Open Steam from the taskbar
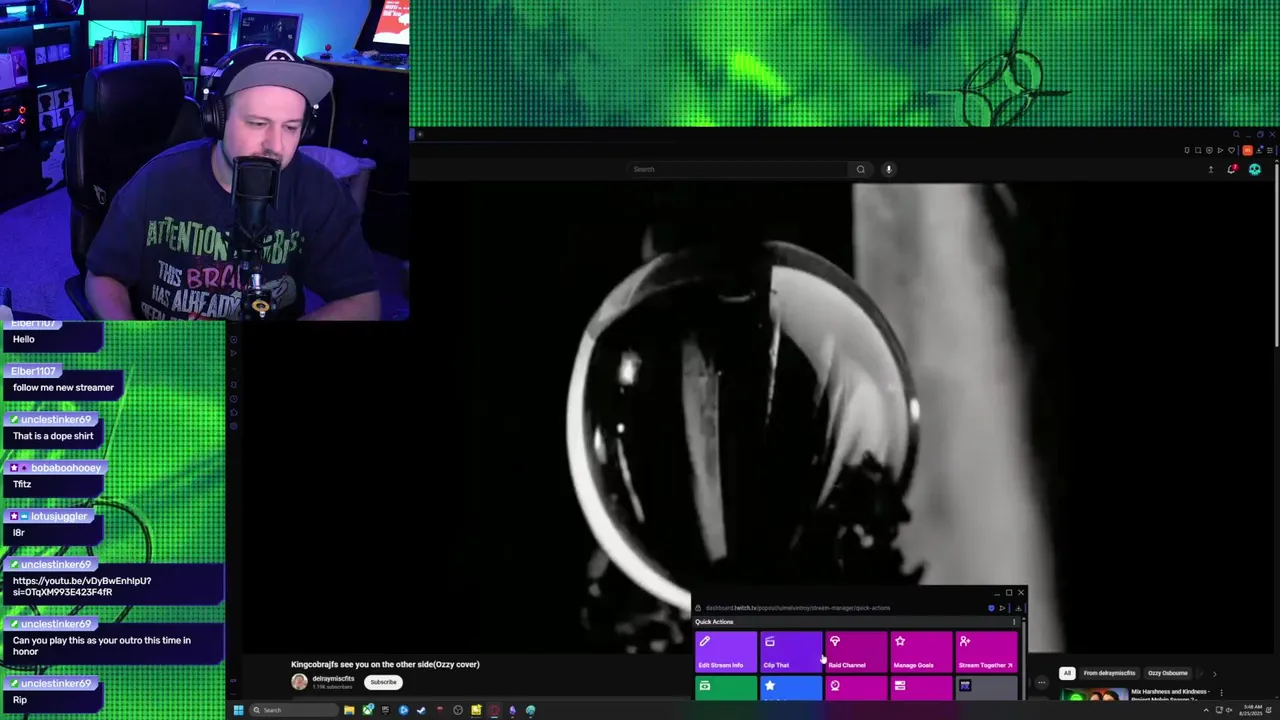 click(421, 710)
